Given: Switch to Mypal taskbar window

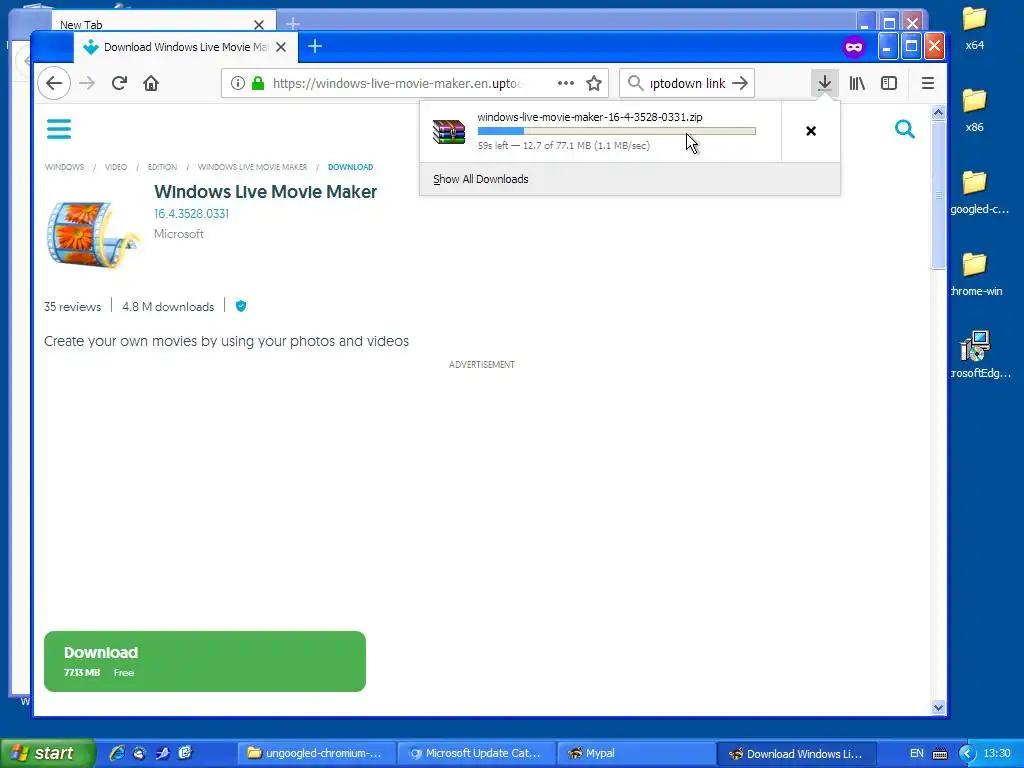Looking at the screenshot, I should coord(636,753).
